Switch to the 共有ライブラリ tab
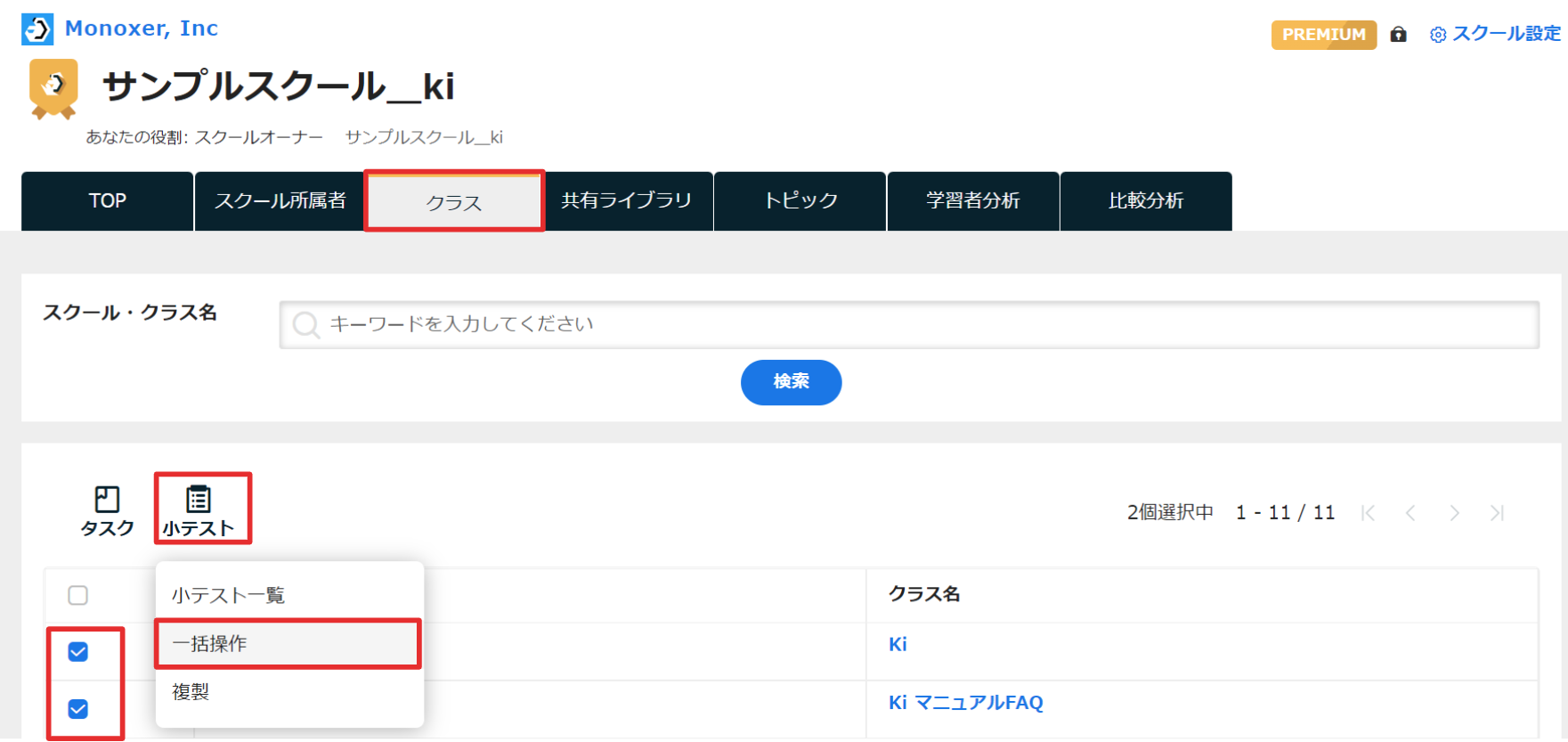The width and height of the screenshot is (1568, 742). coord(627,201)
